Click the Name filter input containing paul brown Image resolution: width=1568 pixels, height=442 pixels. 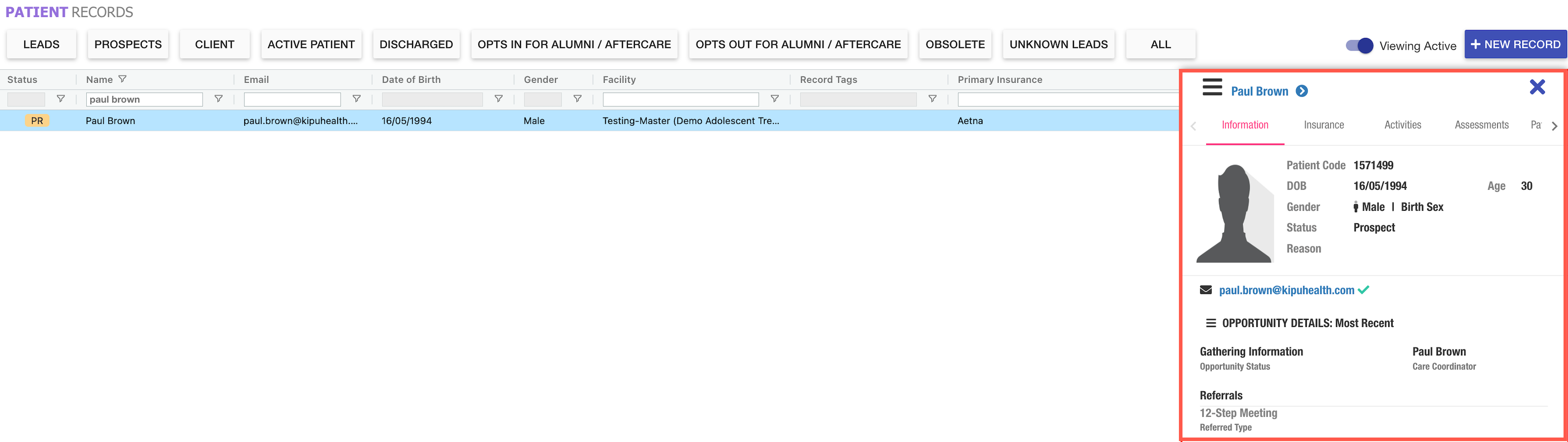point(144,99)
